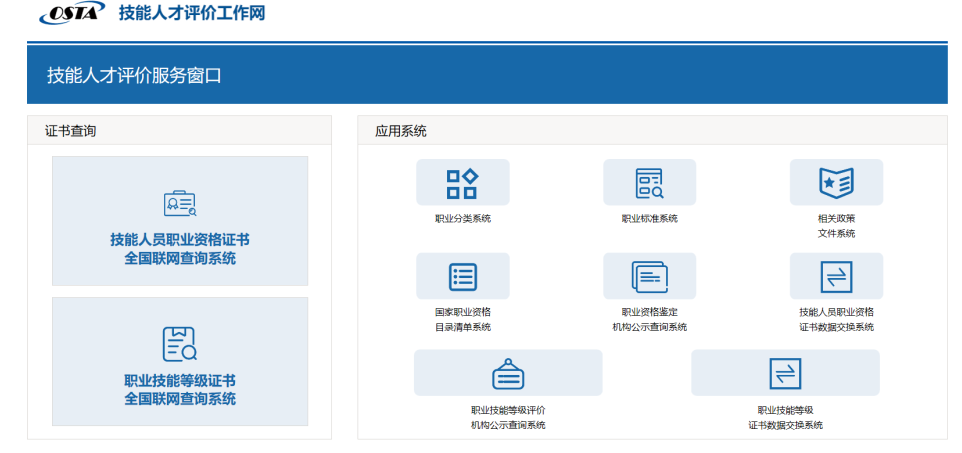Viewport: 962px width, 453px height.
Task: Click the document search icon above 职业技能等级证书
Action: pos(180,344)
